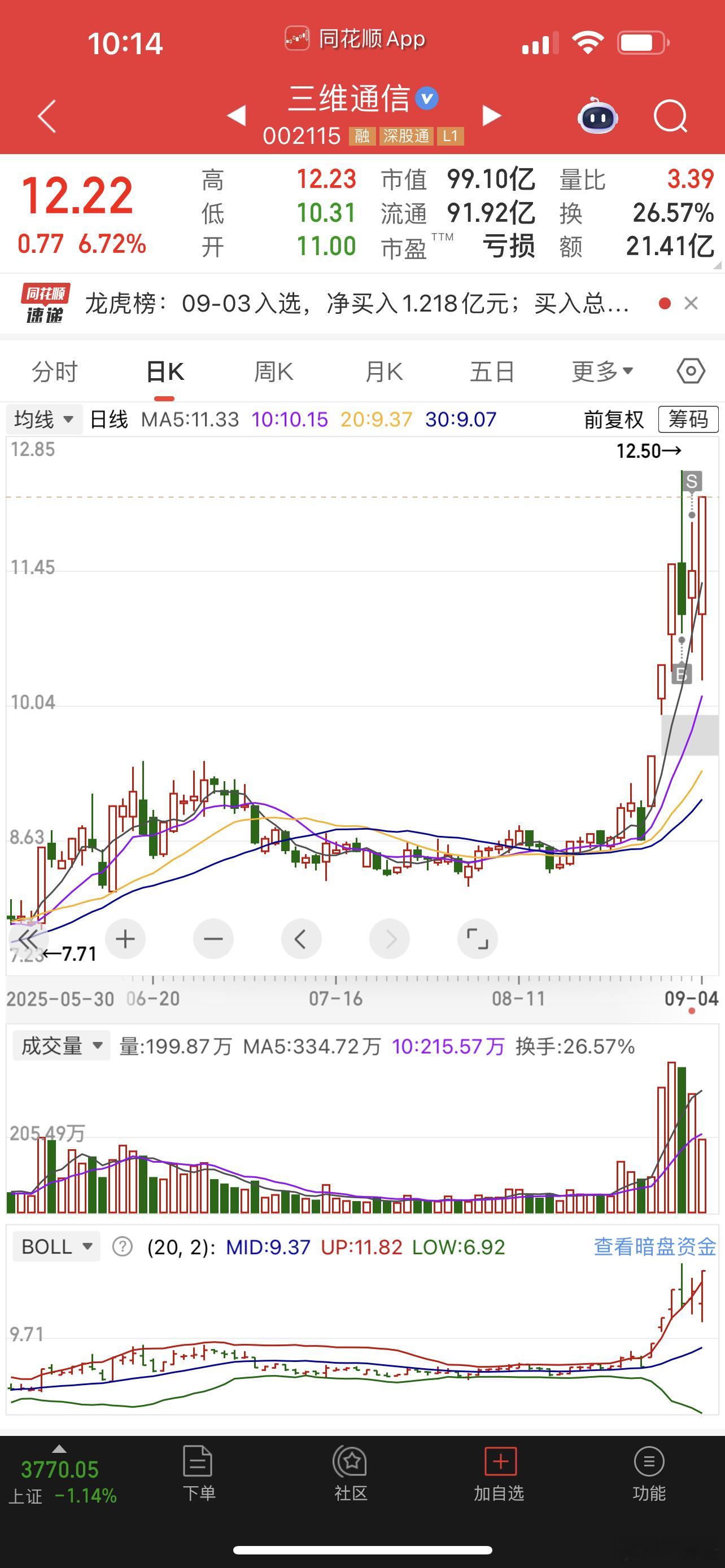Go to next stock with right triangle
The width and height of the screenshot is (725, 1568).
click(x=492, y=115)
